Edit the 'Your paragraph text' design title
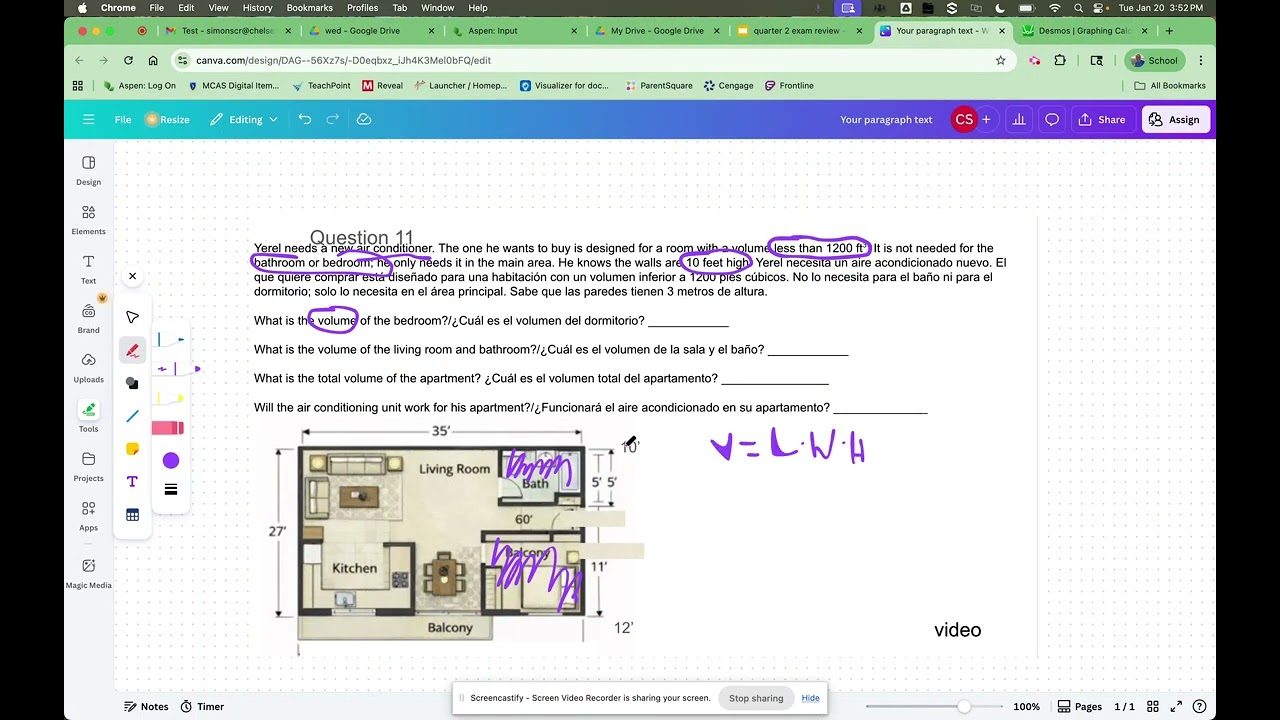The image size is (1280, 720). click(886, 119)
